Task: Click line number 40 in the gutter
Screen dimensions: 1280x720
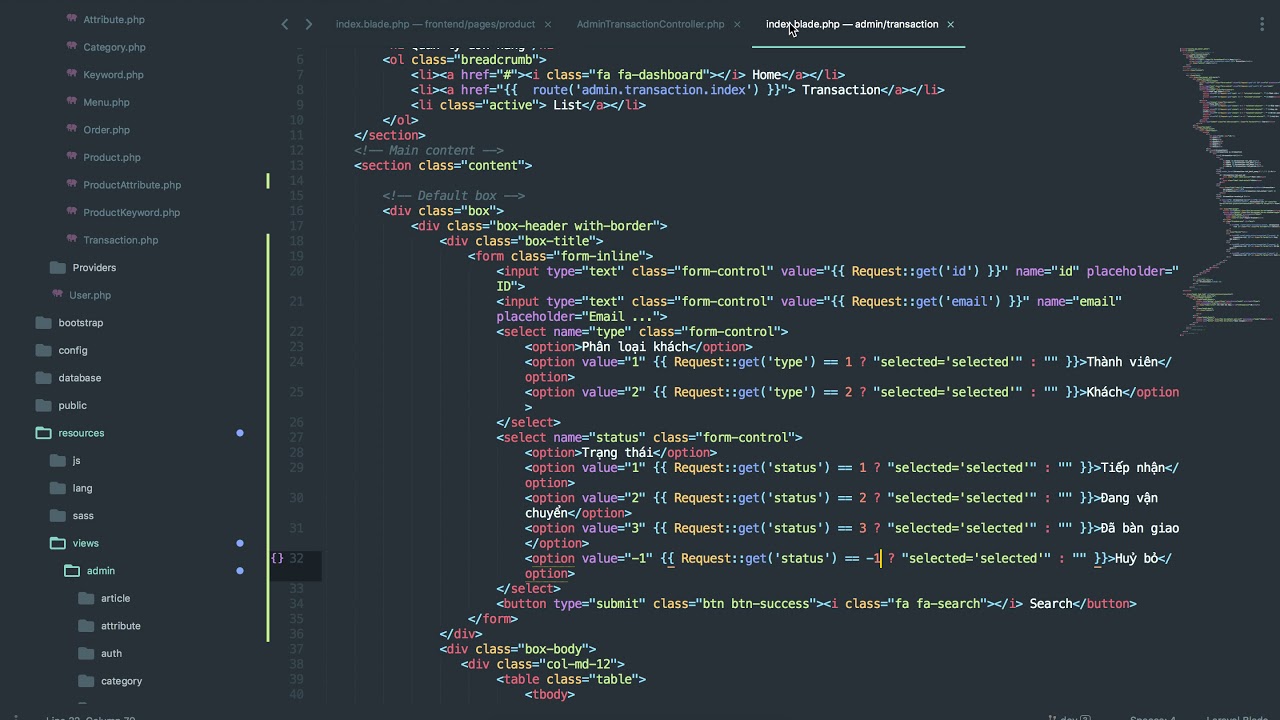Action: (296, 694)
